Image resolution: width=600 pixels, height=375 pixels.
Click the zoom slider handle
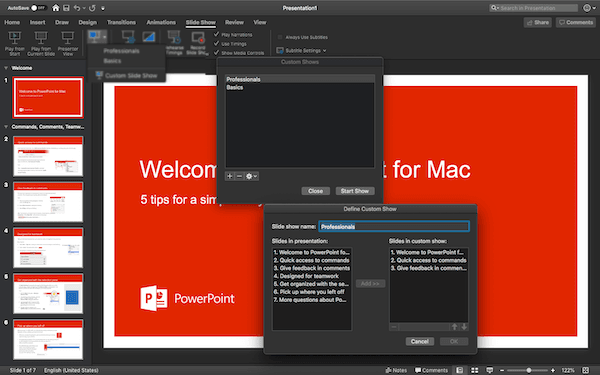[529, 370]
